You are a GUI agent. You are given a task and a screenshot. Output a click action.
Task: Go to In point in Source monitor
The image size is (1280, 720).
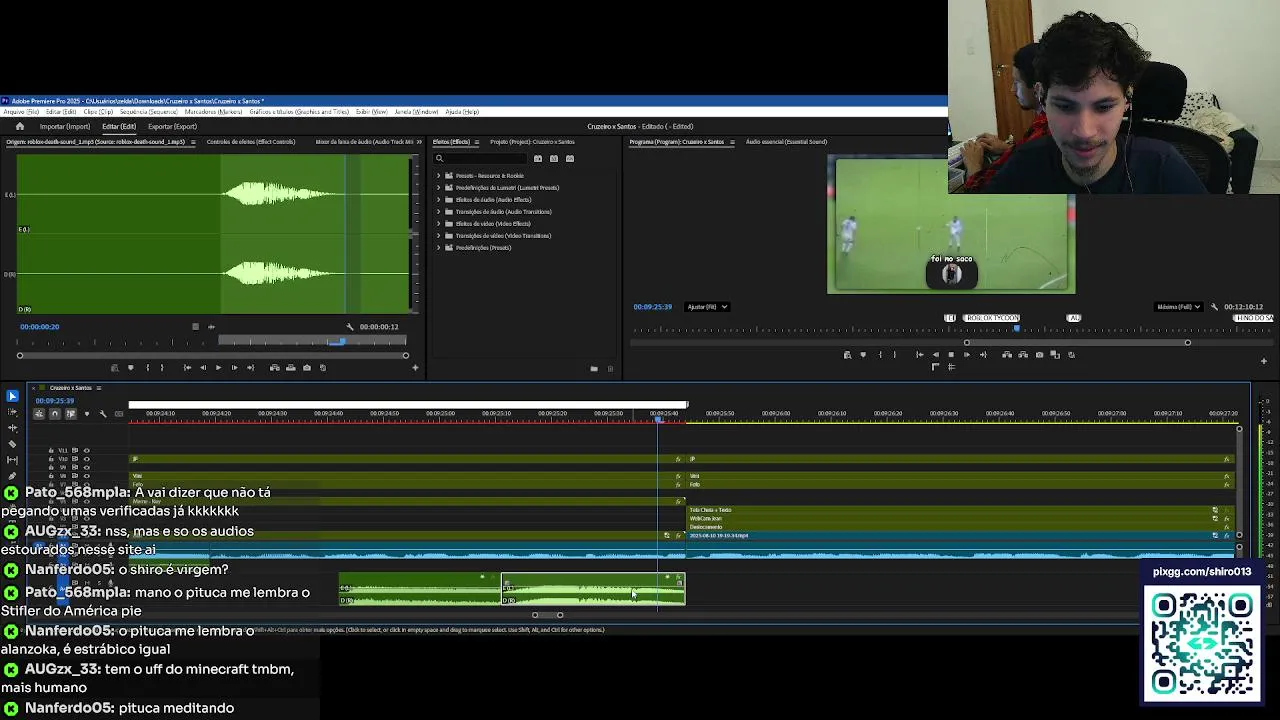pos(187,368)
